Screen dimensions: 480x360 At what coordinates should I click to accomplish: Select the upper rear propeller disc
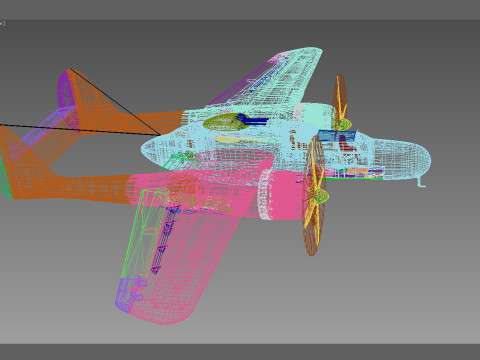click(340, 102)
